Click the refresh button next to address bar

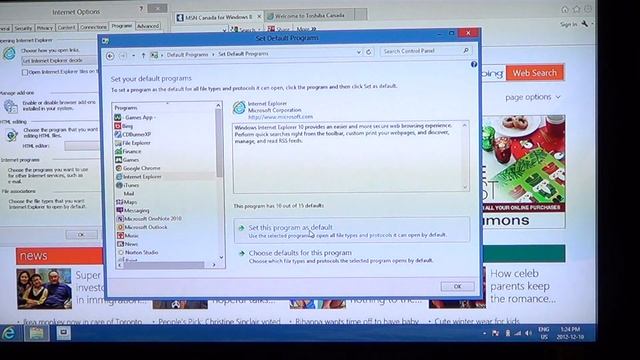tap(369, 52)
